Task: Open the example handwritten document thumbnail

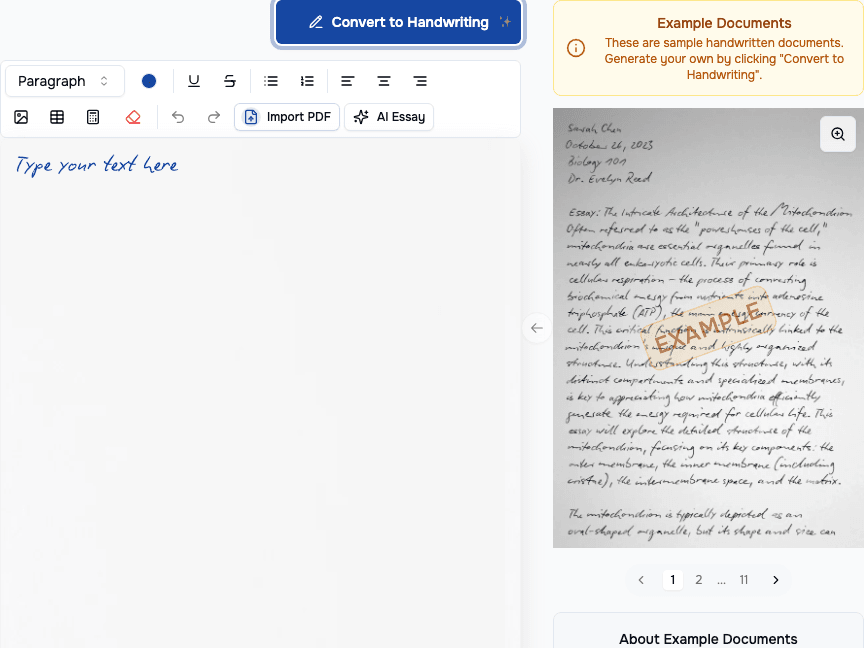Action: click(x=708, y=328)
